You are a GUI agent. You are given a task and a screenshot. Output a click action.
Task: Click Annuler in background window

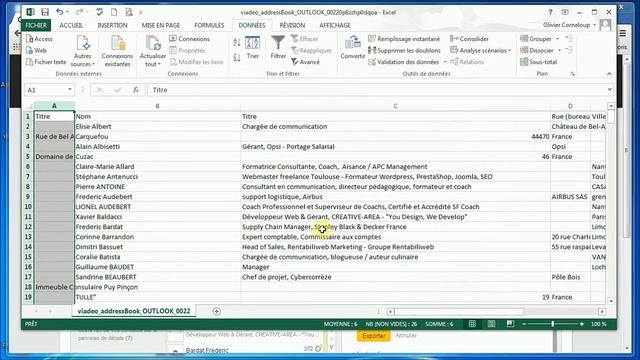tap(406, 336)
